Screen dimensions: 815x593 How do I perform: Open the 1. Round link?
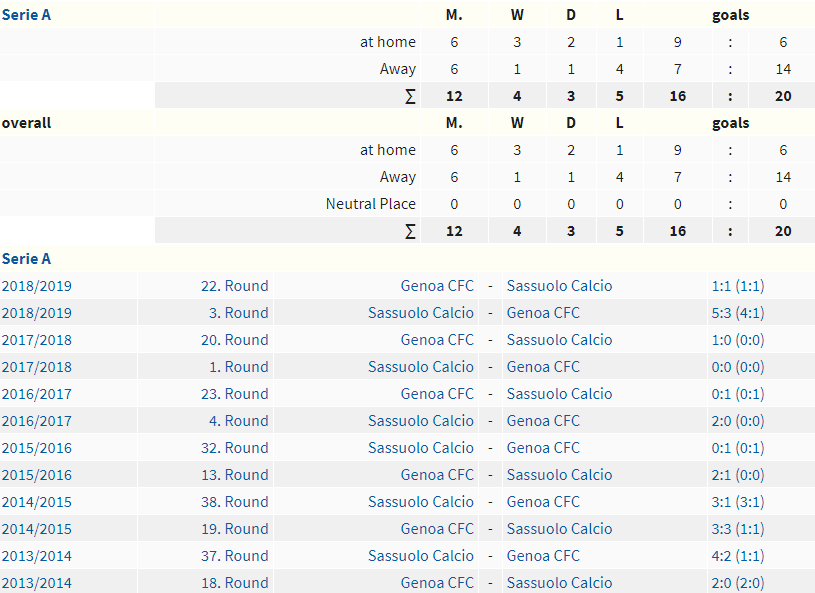(238, 367)
